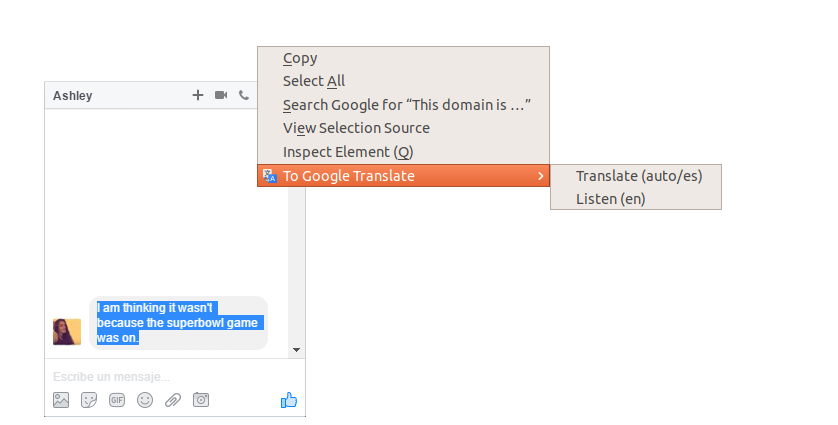838x425 pixels.
Task: Send a thumbs-up like
Action: [x=289, y=400]
